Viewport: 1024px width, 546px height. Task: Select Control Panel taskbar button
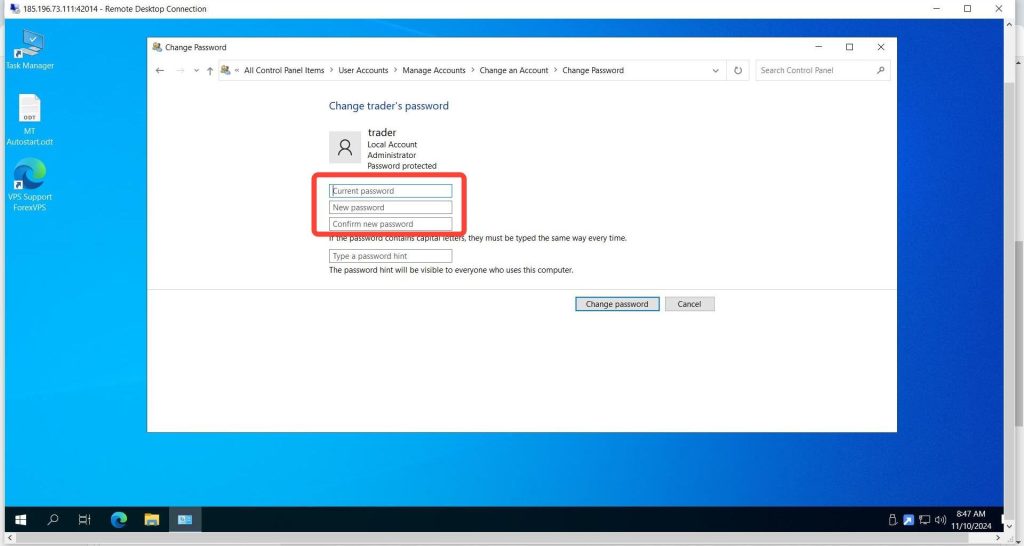pos(185,520)
